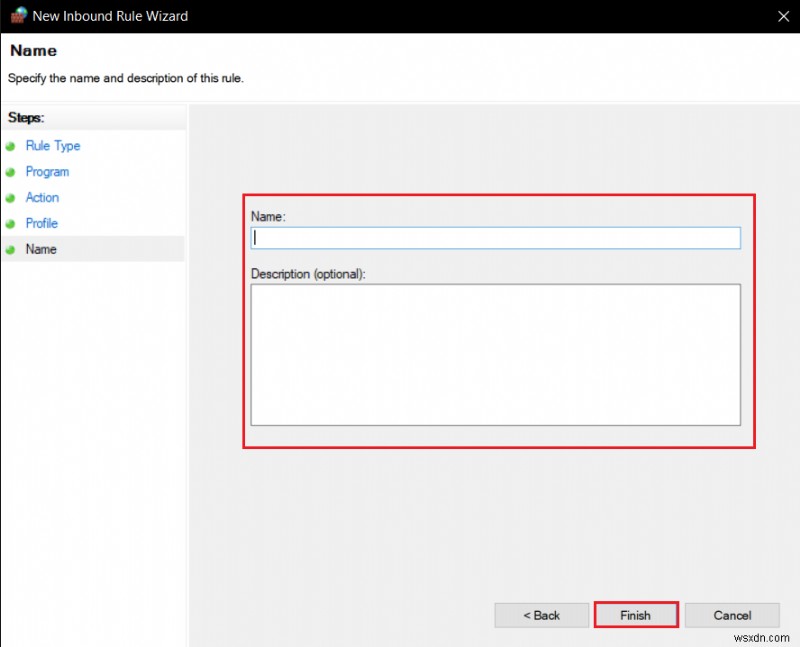Click the Description (optional) label
This screenshot has height=647, width=800.
coord(308,274)
